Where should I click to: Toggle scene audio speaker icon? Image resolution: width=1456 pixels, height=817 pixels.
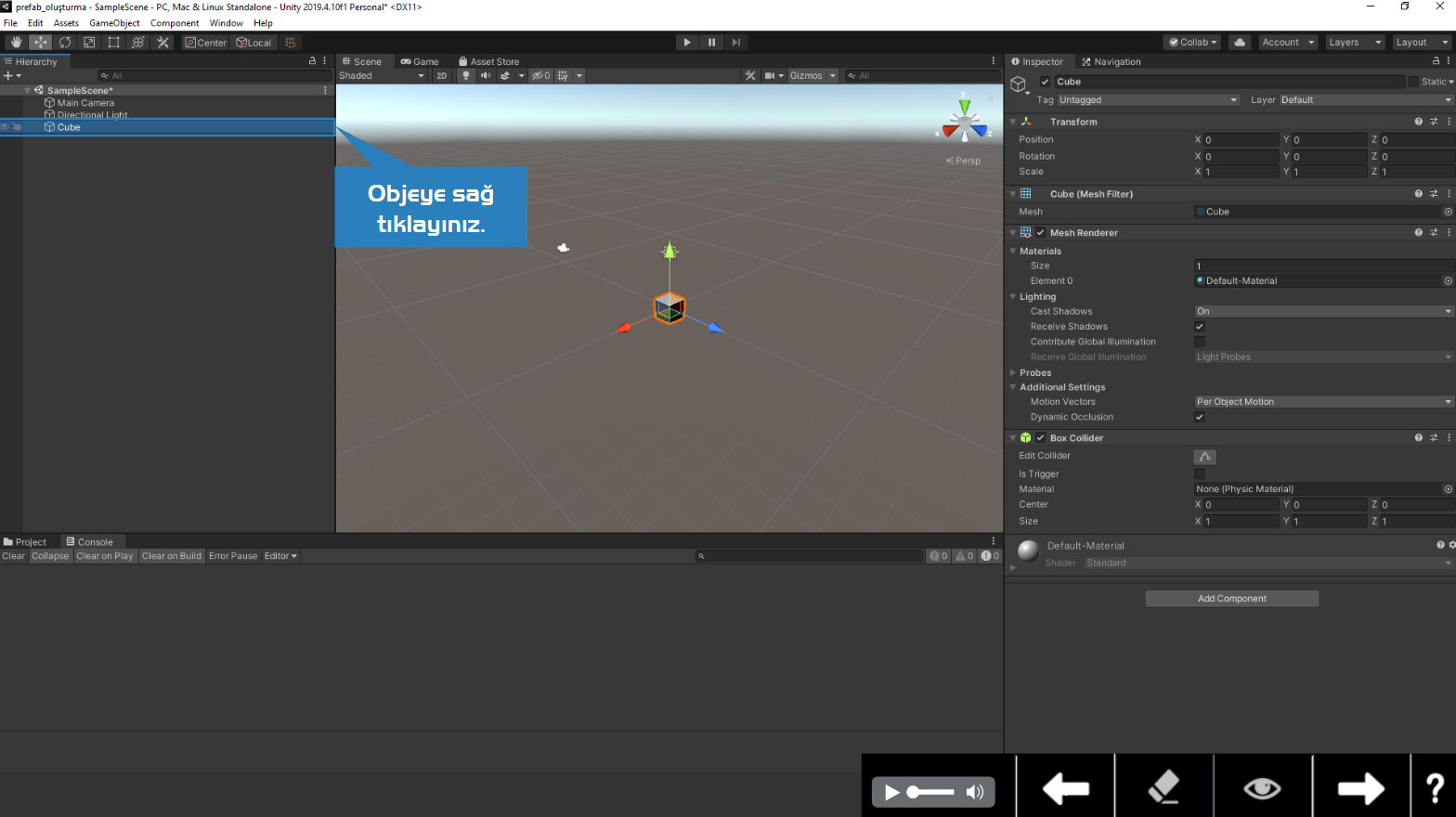pos(485,76)
